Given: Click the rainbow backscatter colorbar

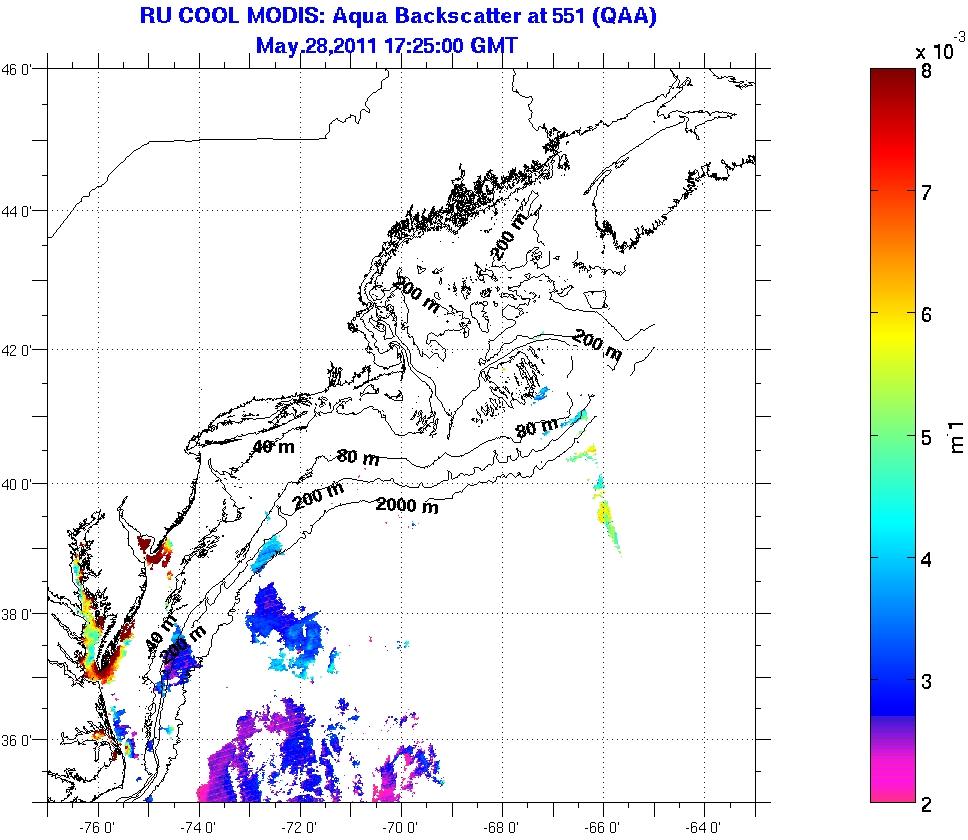Looking at the screenshot, I should tap(893, 435).
